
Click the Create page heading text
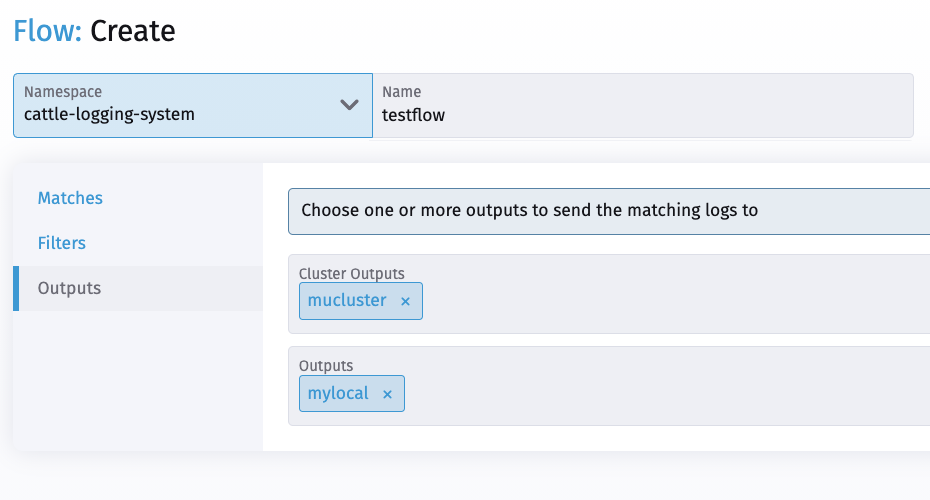click(x=133, y=31)
